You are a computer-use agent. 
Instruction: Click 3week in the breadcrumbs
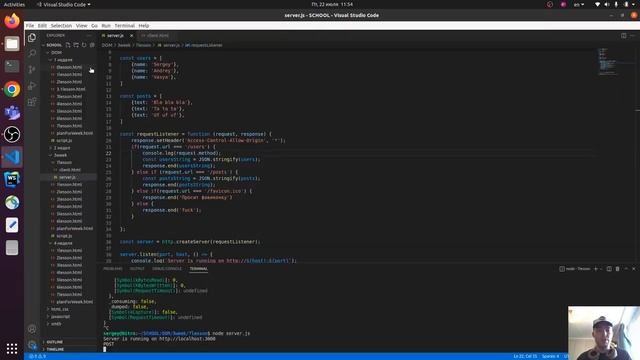[124, 45]
